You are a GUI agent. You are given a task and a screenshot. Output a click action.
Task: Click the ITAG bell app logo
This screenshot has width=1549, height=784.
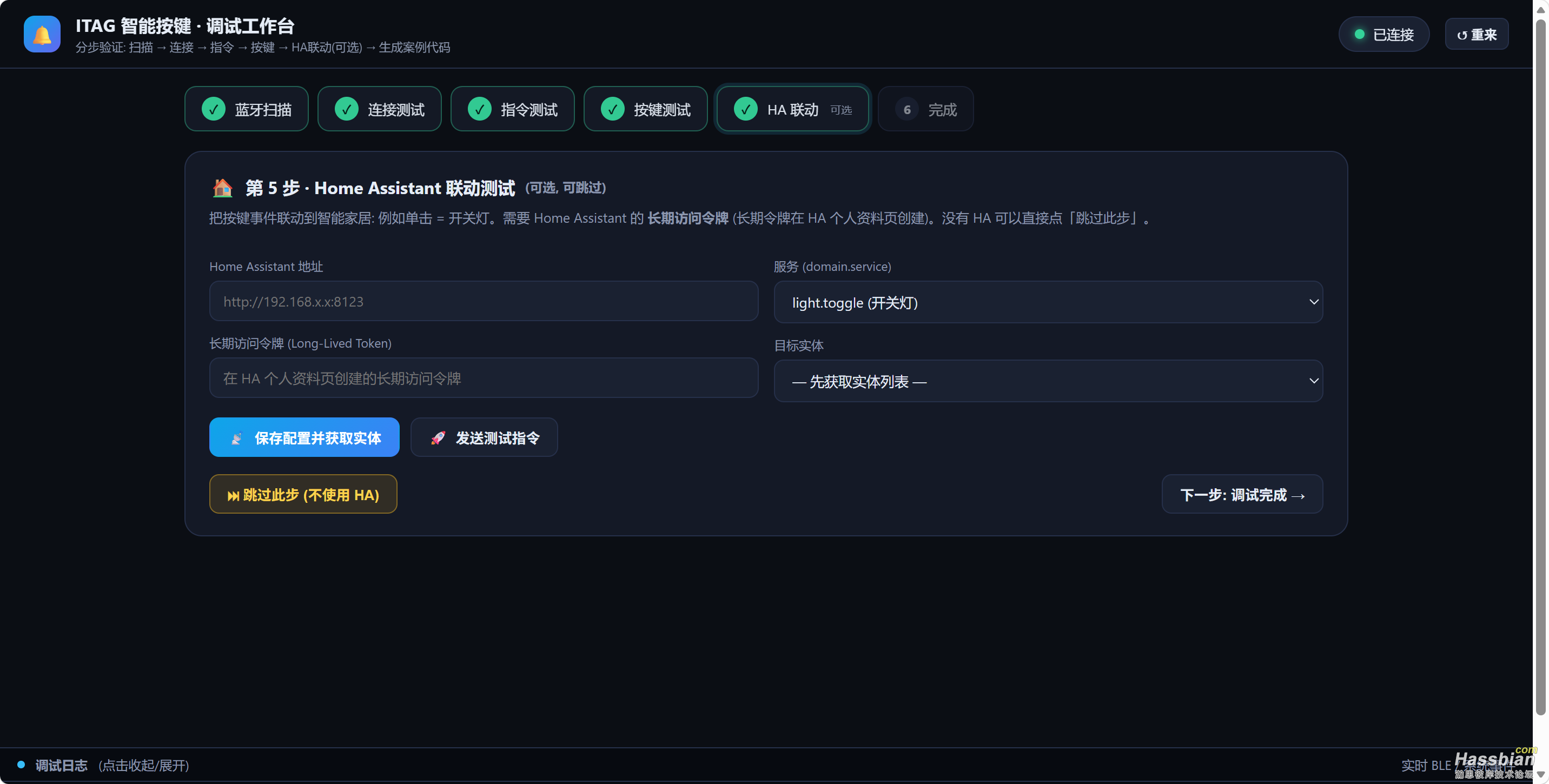point(42,34)
